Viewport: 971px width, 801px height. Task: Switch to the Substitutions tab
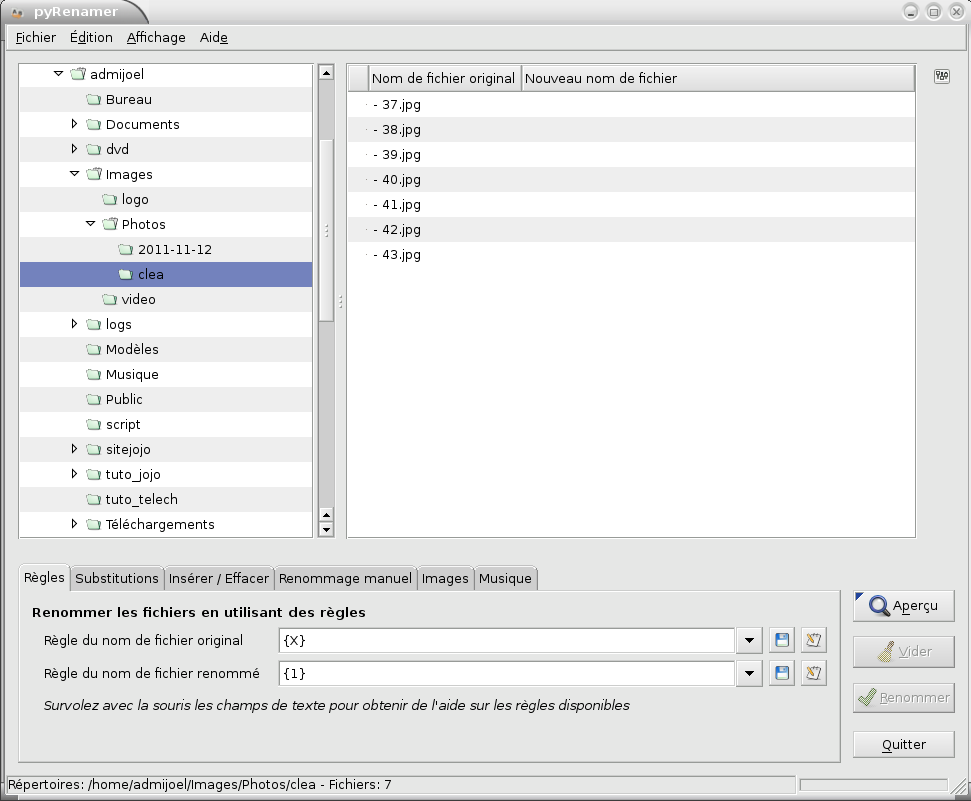pos(117,578)
